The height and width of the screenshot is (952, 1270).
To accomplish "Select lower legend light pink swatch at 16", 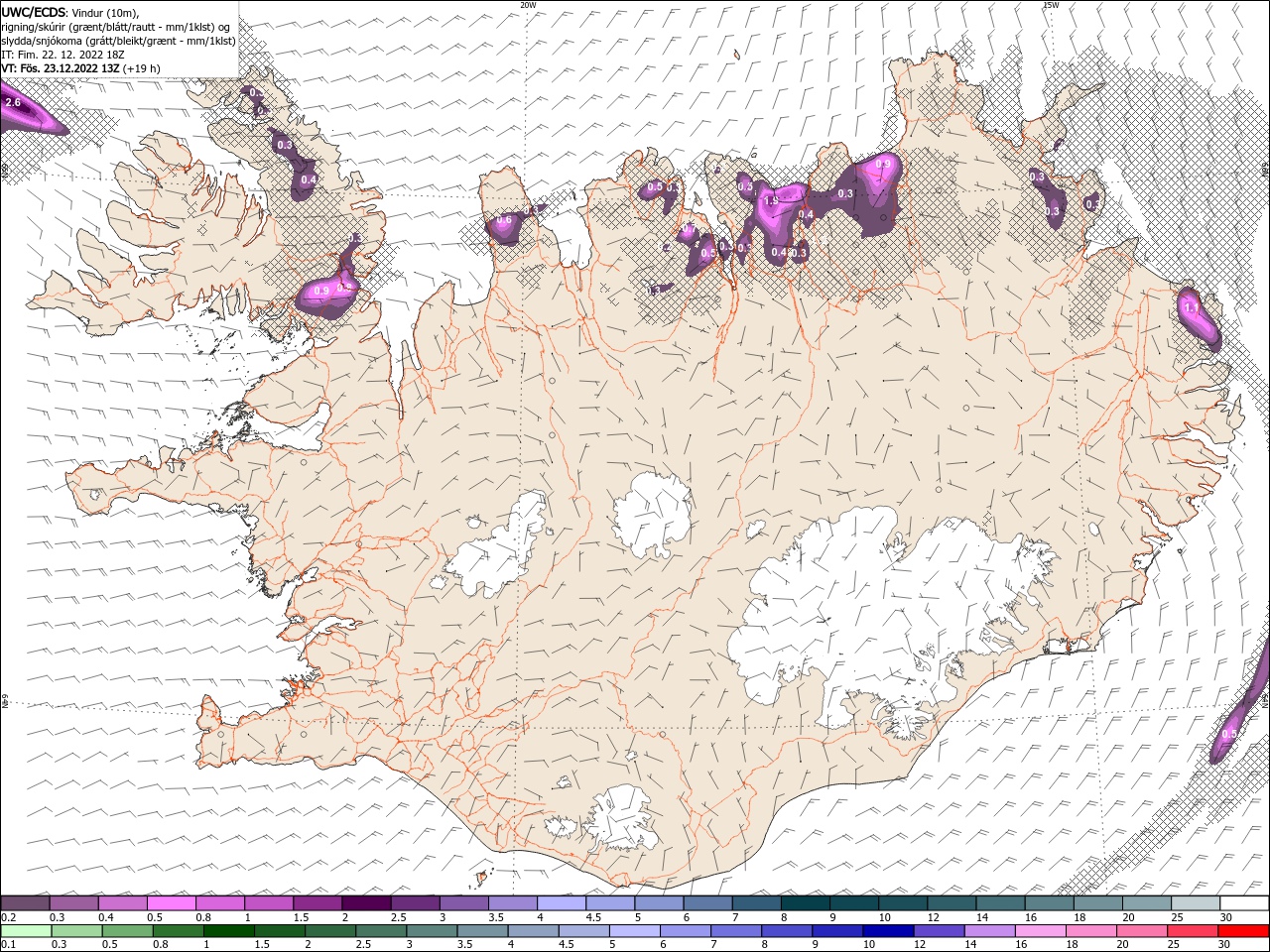I will pos(1039,931).
